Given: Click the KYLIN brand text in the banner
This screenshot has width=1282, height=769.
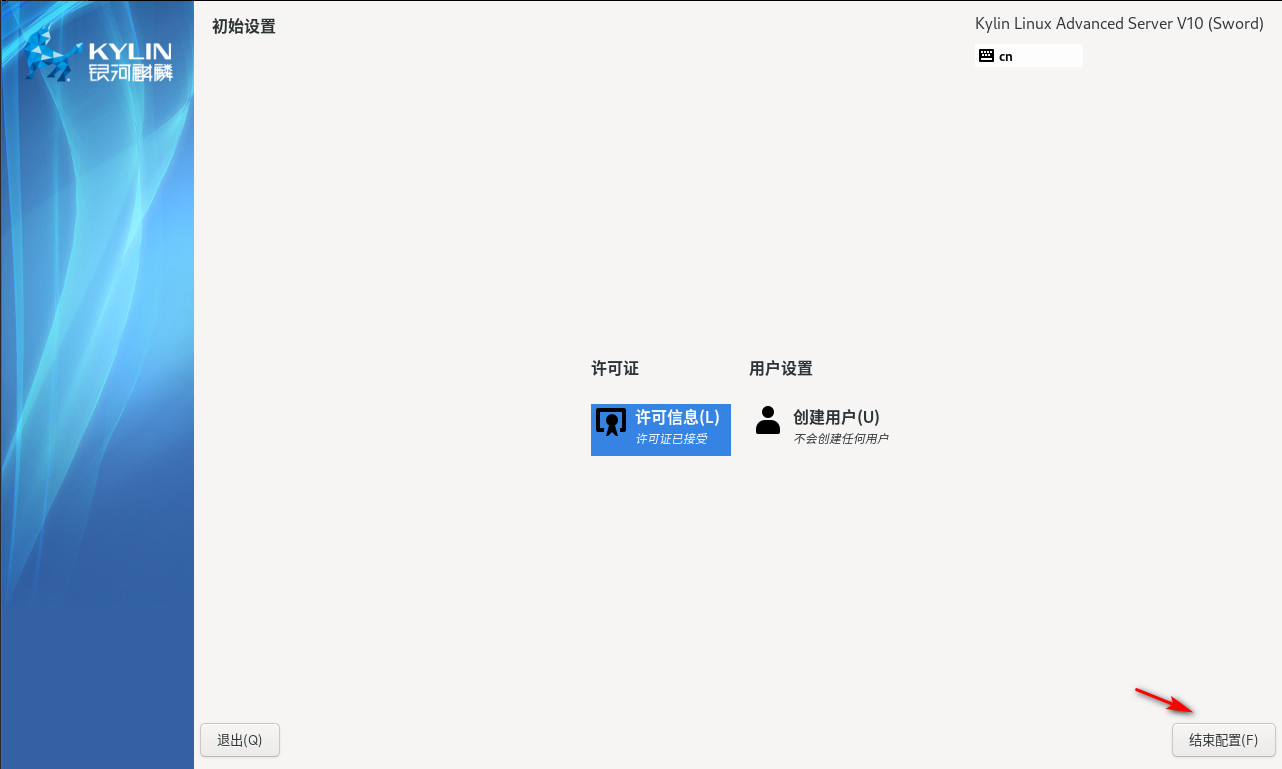Looking at the screenshot, I should pos(130,51).
